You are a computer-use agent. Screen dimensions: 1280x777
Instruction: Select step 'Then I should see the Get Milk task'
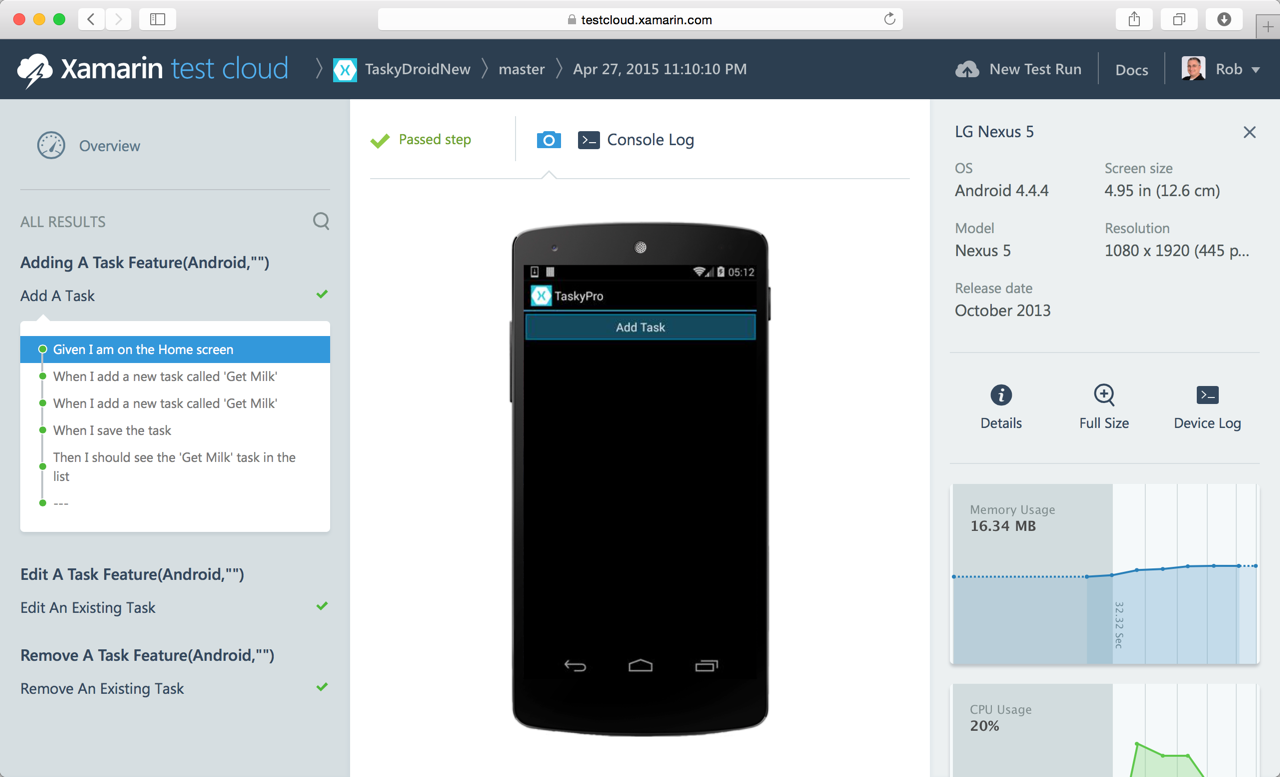(x=174, y=467)
